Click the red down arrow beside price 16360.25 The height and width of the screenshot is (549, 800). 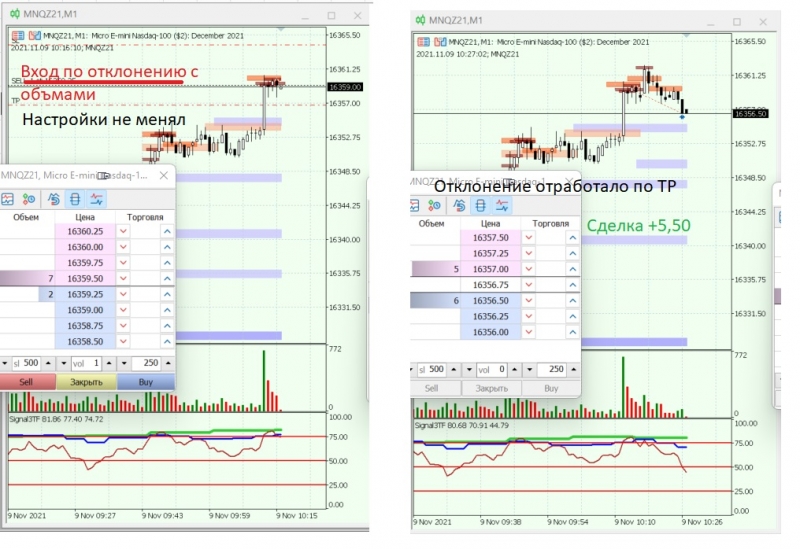(x=123, y=231)
